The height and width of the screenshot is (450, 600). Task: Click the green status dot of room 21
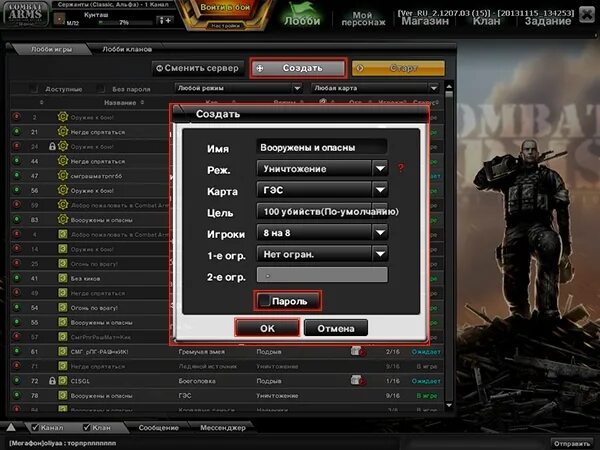(16, 131)
